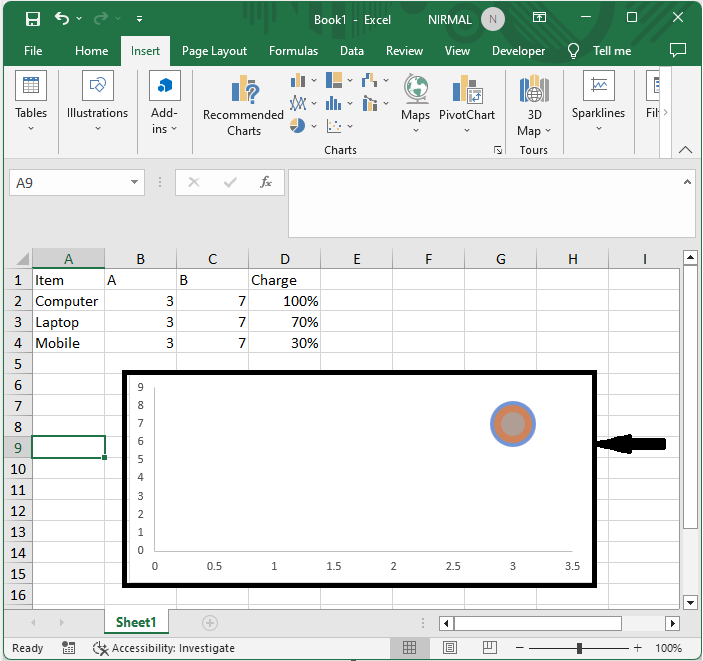Open the Formulas ribbon tab
Image resolution: width=703 pixels, height=661 pixels.
[x=293, y=51]
